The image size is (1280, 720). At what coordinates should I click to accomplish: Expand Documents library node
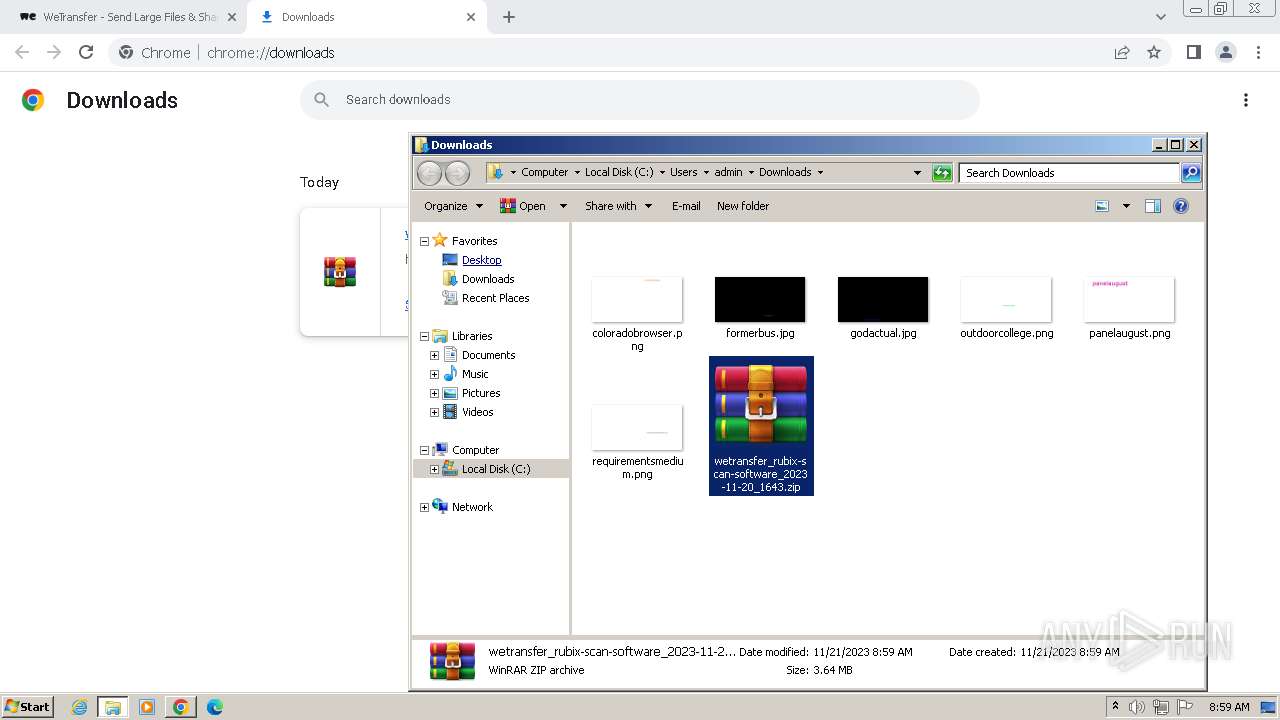pos(434,355)
